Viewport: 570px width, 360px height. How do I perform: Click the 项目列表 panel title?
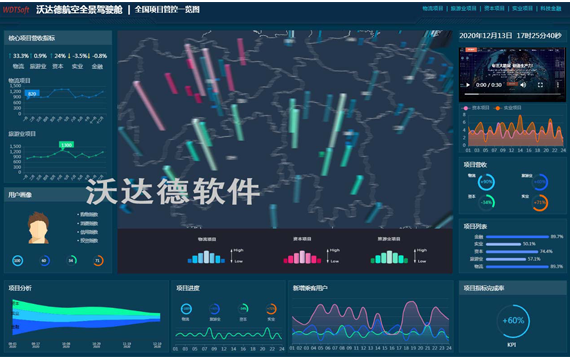475,227
